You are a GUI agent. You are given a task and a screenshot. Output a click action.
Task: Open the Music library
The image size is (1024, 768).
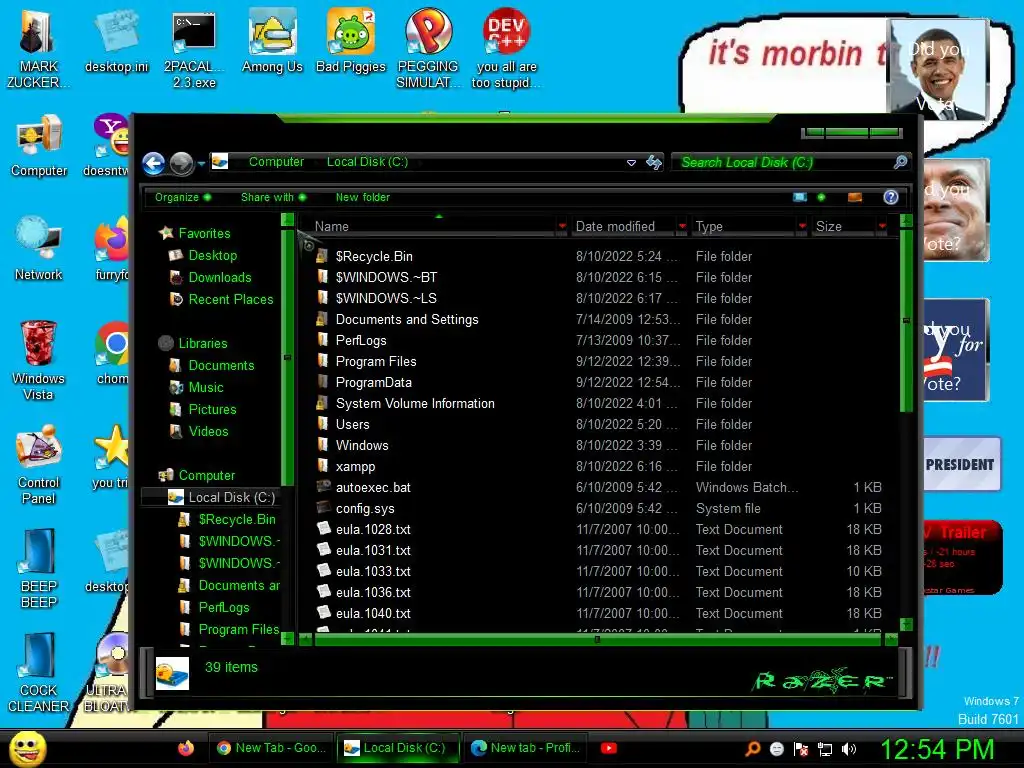pos(206,388)
